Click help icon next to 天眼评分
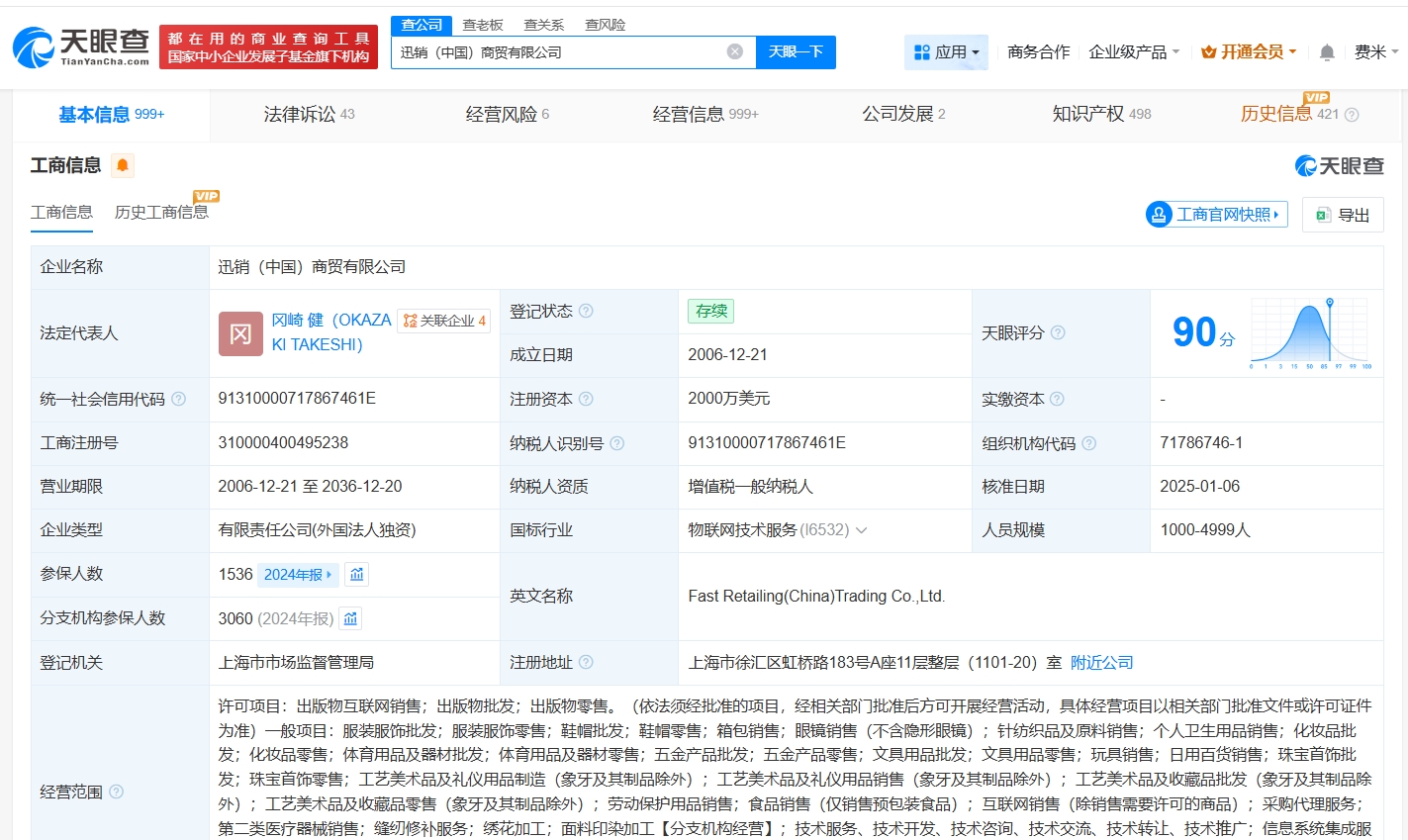Screen dimensions: 1408x840 tap(1058, 332)
